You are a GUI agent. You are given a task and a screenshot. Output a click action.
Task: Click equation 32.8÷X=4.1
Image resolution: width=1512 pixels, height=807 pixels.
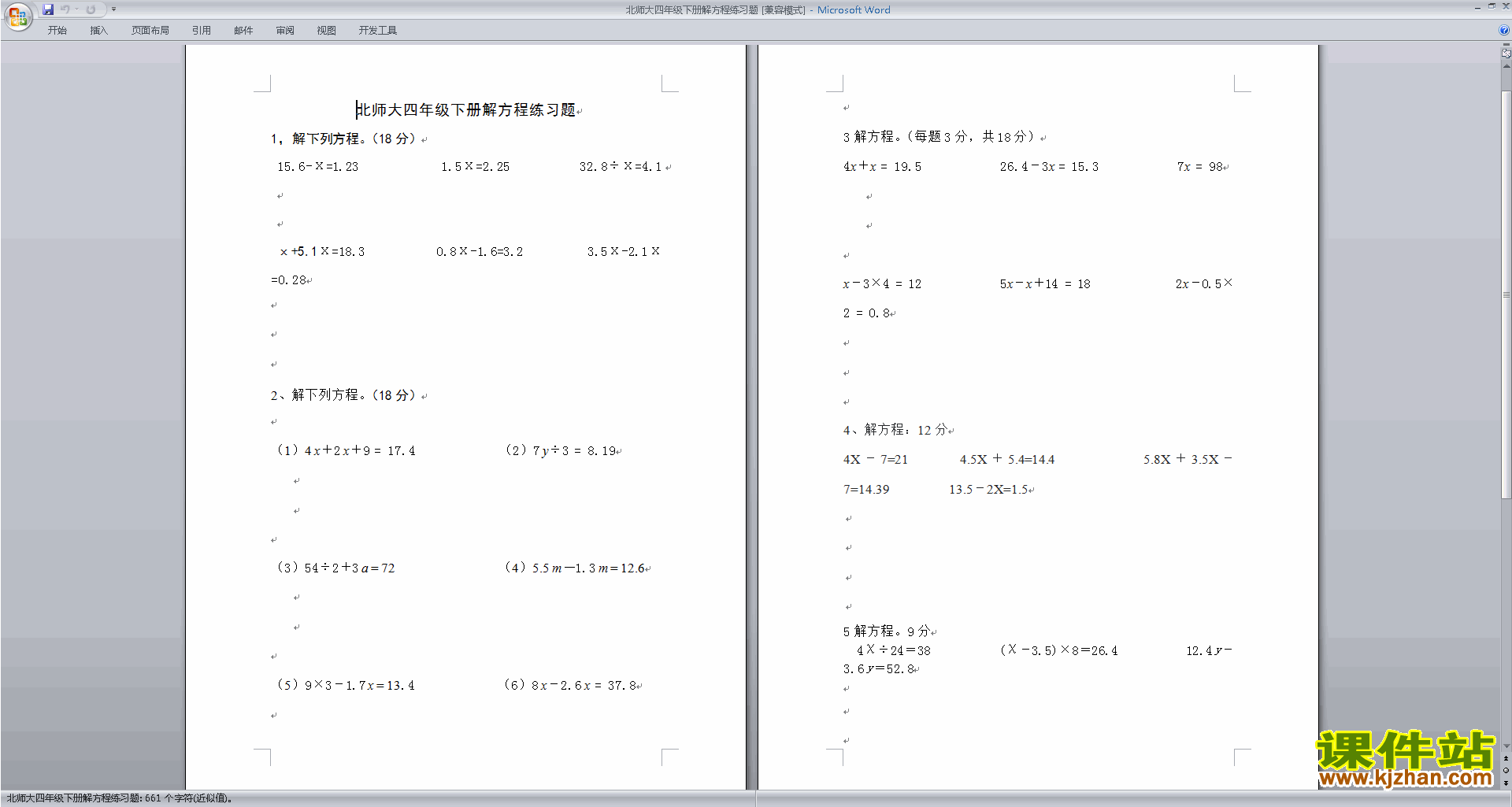pyautogui.click(x=621, y=167)
